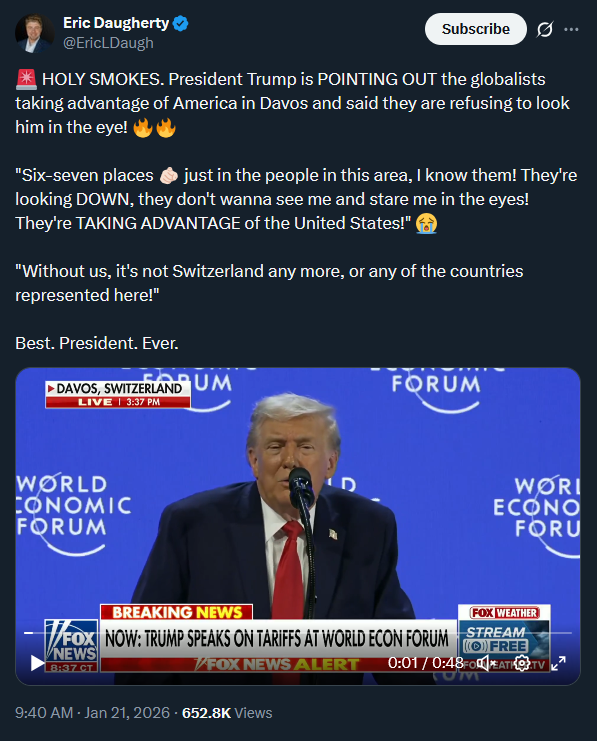
Task: Open the 9:40 AM · Jan 21, 2026 timestamp
Action: 92,713
